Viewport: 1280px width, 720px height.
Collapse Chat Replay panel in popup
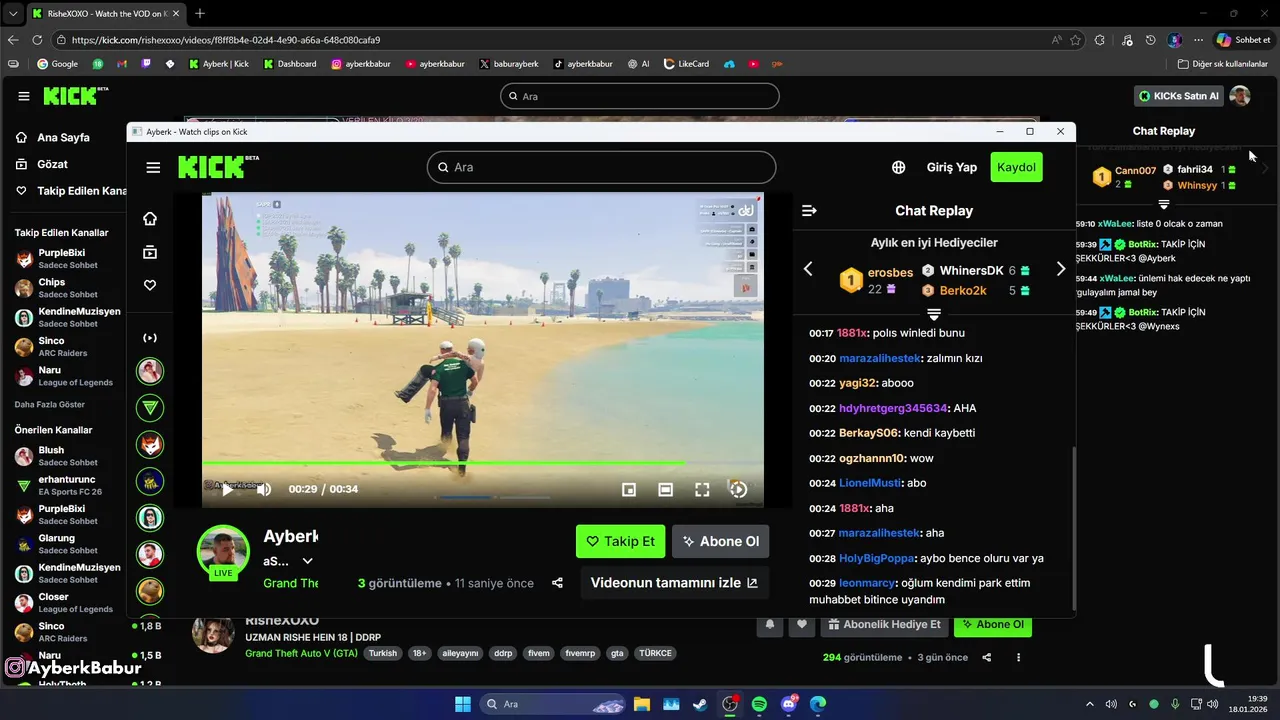pos(809,210)
